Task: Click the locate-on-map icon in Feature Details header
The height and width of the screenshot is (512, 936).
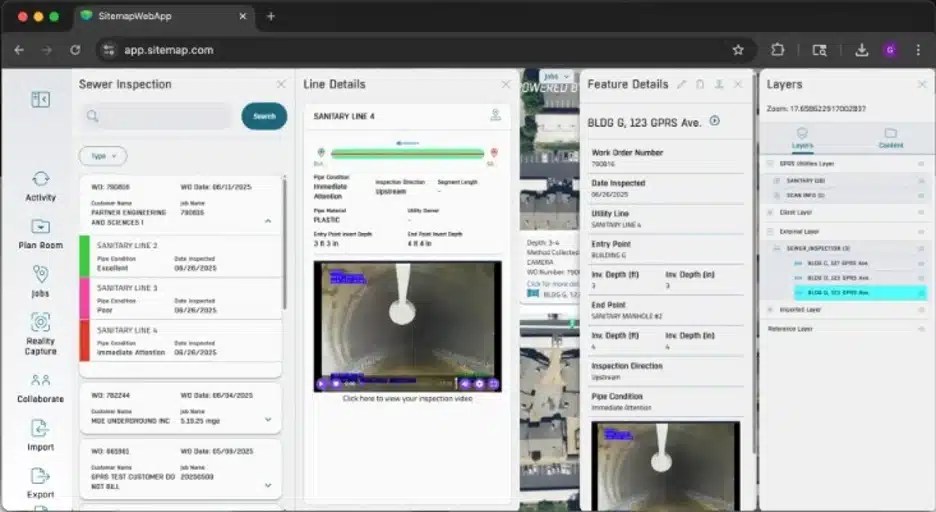Action: coord(719,84)
